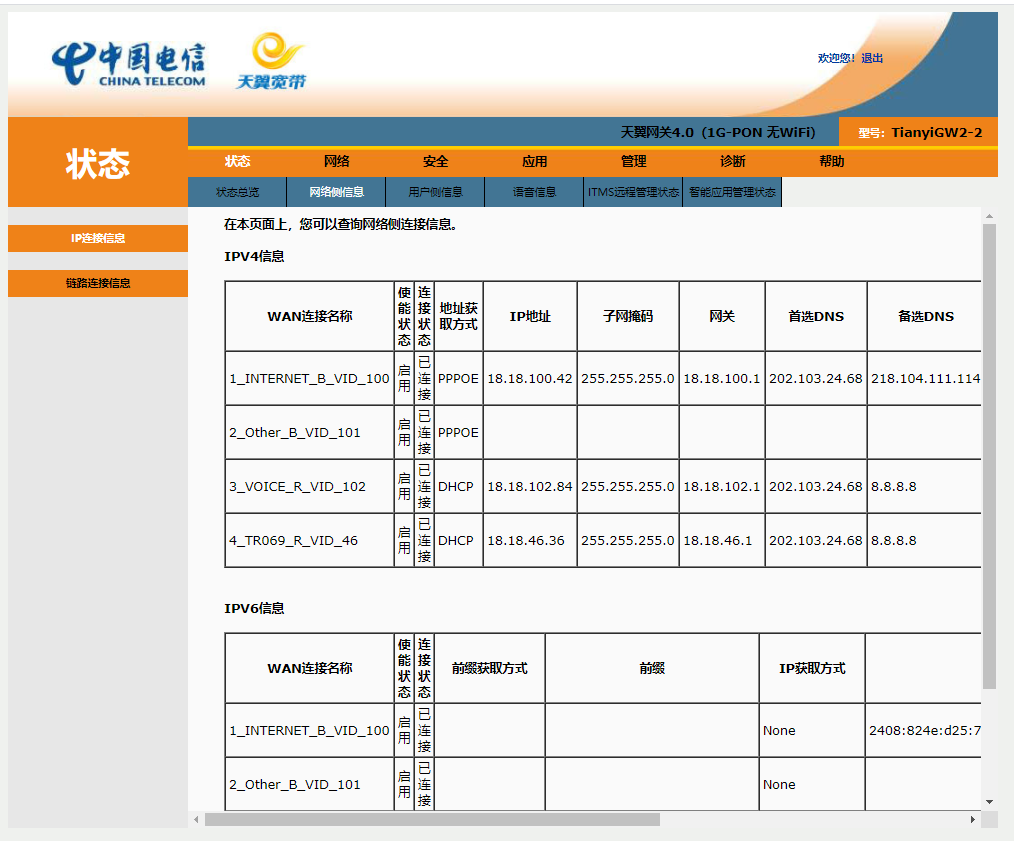Open the 应用 main menu tab
The image size is (1014, 841).
coord(534,162)
